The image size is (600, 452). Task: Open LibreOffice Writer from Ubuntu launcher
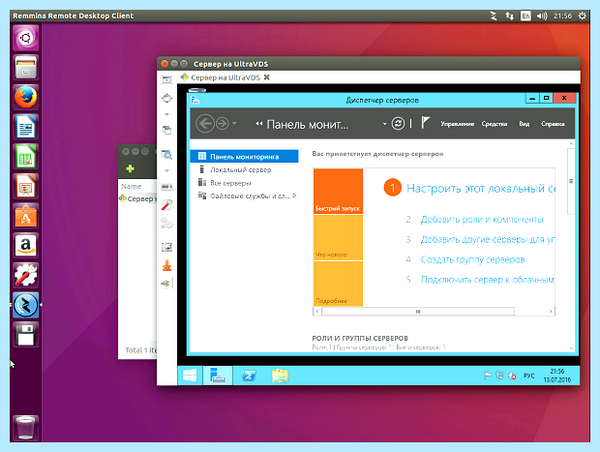(x=26, y=127)
